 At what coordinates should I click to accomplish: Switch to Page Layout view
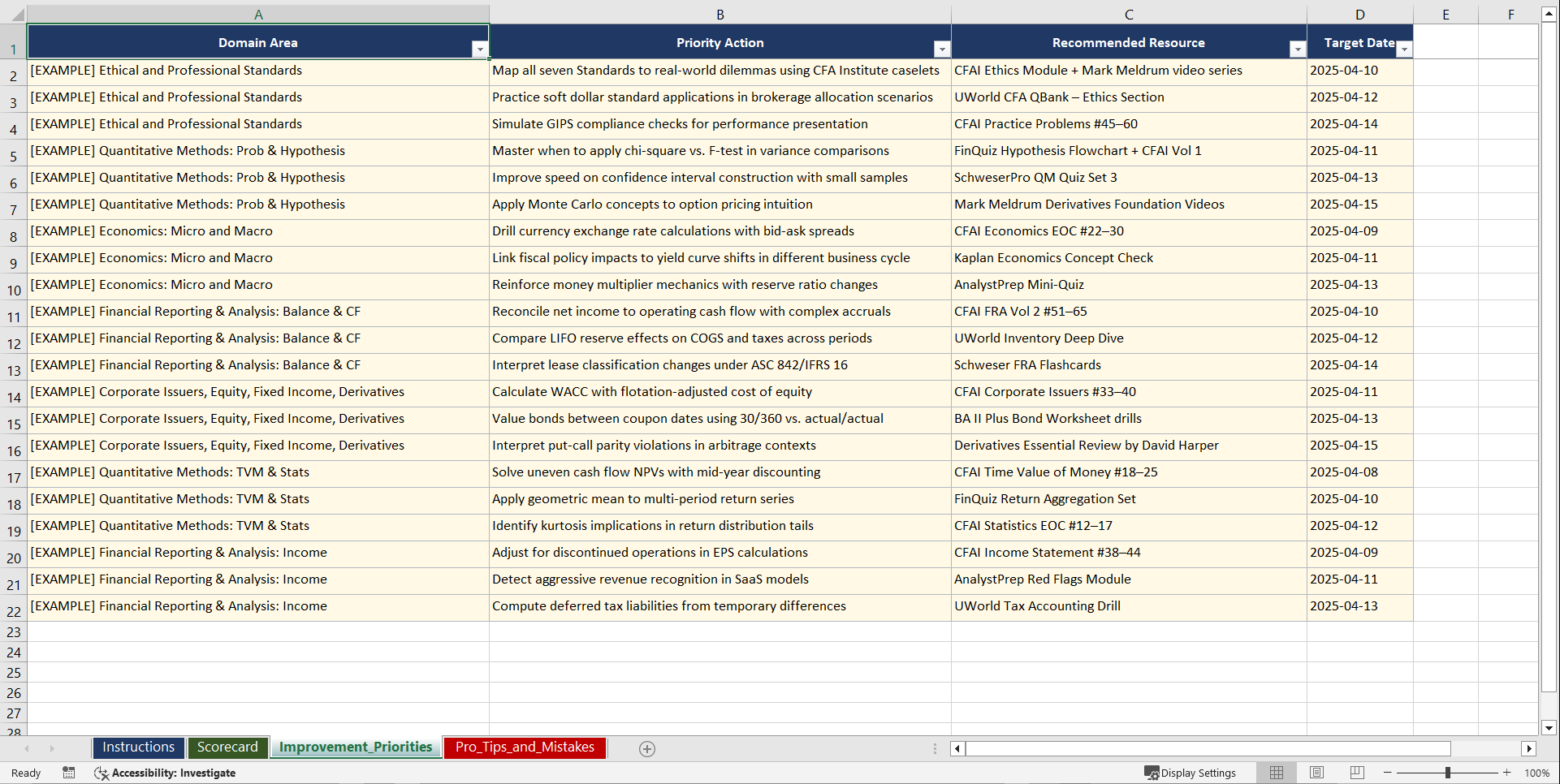click(1316, 773)
